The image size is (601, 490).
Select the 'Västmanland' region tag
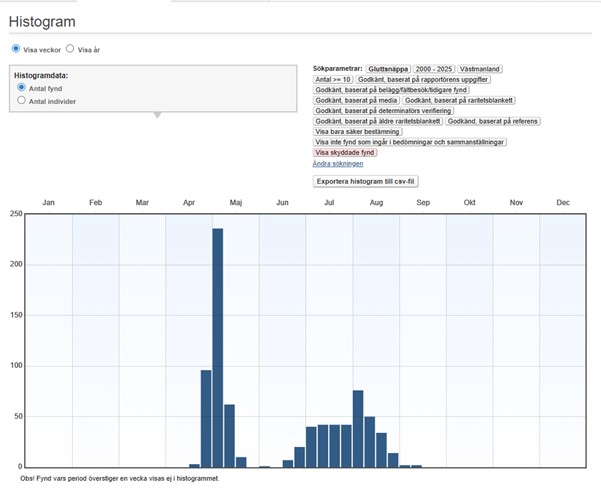481,69
